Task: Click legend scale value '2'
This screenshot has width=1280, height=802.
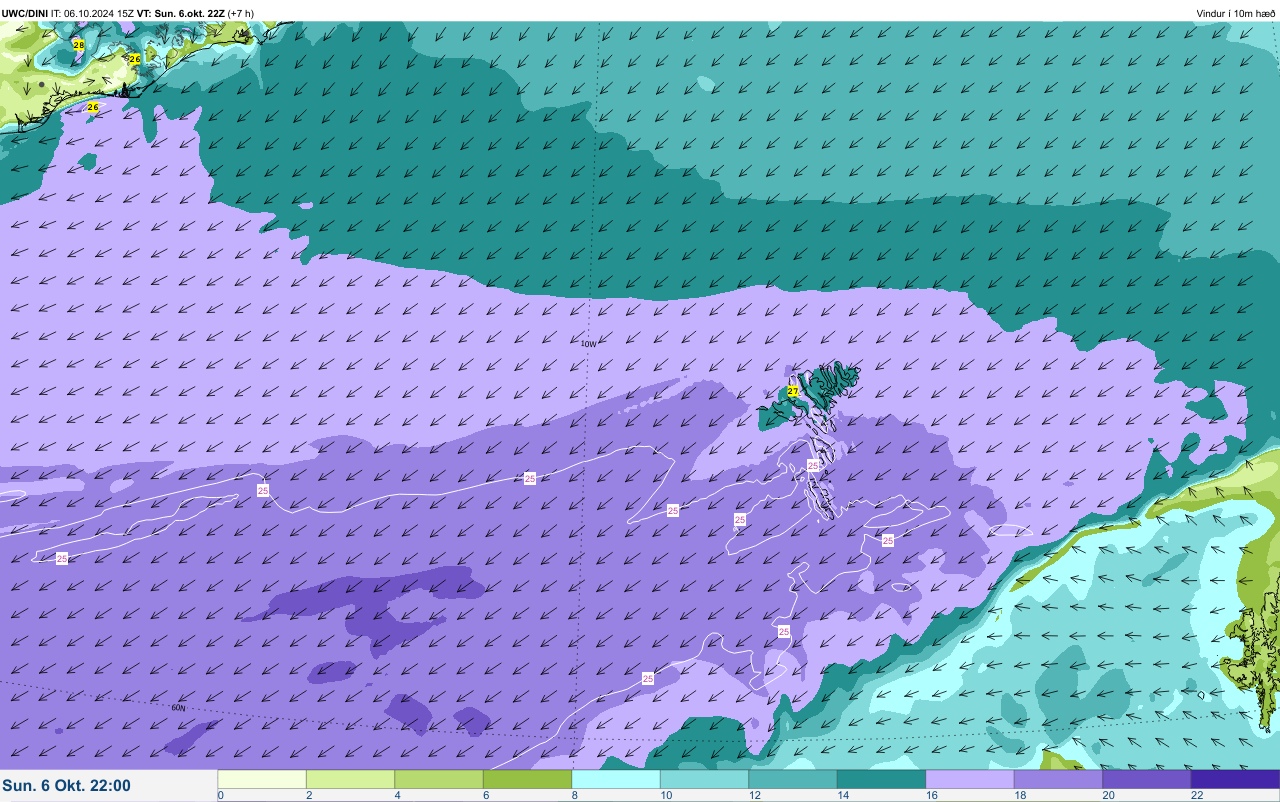Action: pyautogui.click(x=309, y=796)
